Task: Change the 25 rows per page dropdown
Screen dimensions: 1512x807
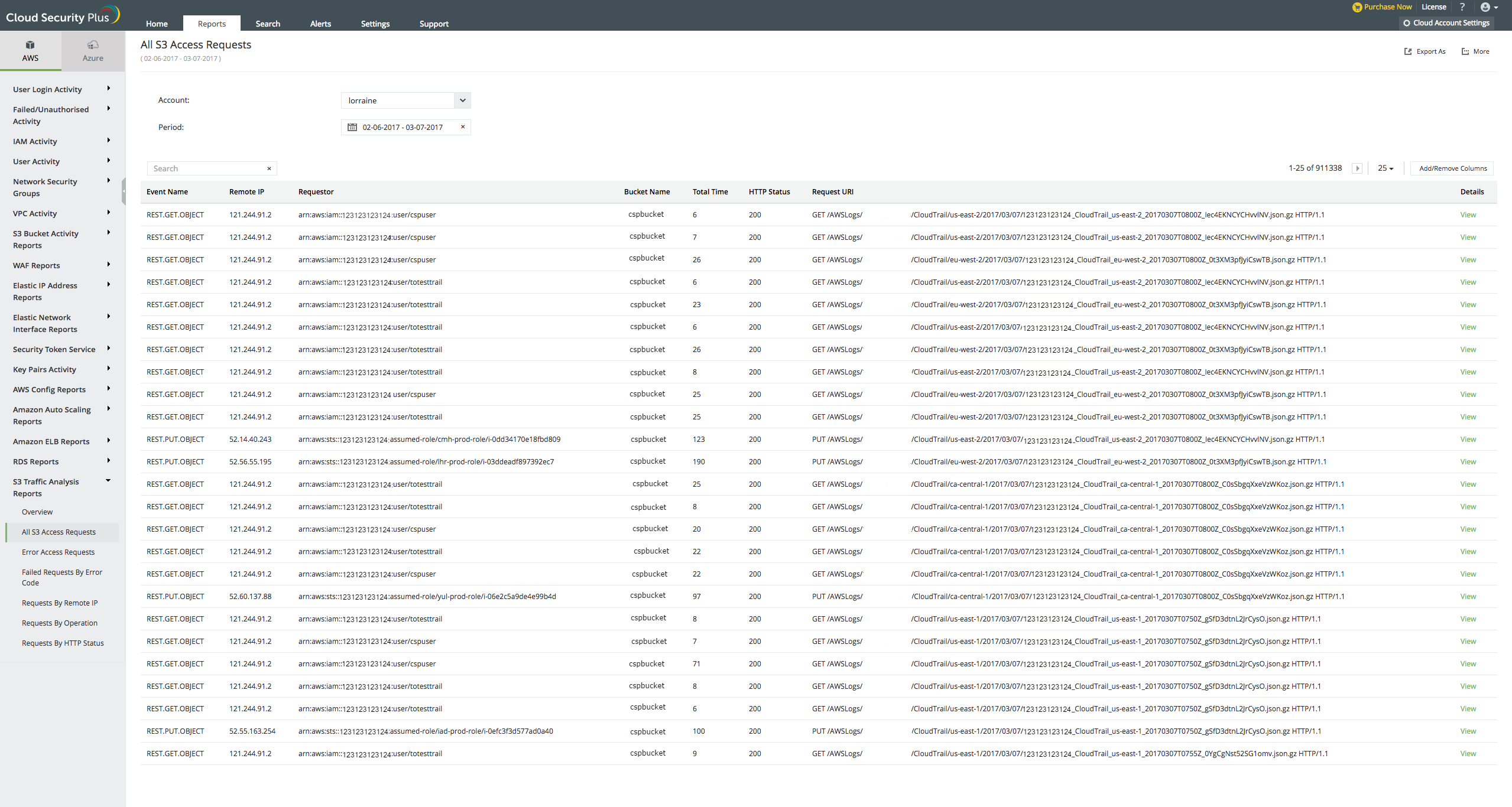Action: point(1385,168)
